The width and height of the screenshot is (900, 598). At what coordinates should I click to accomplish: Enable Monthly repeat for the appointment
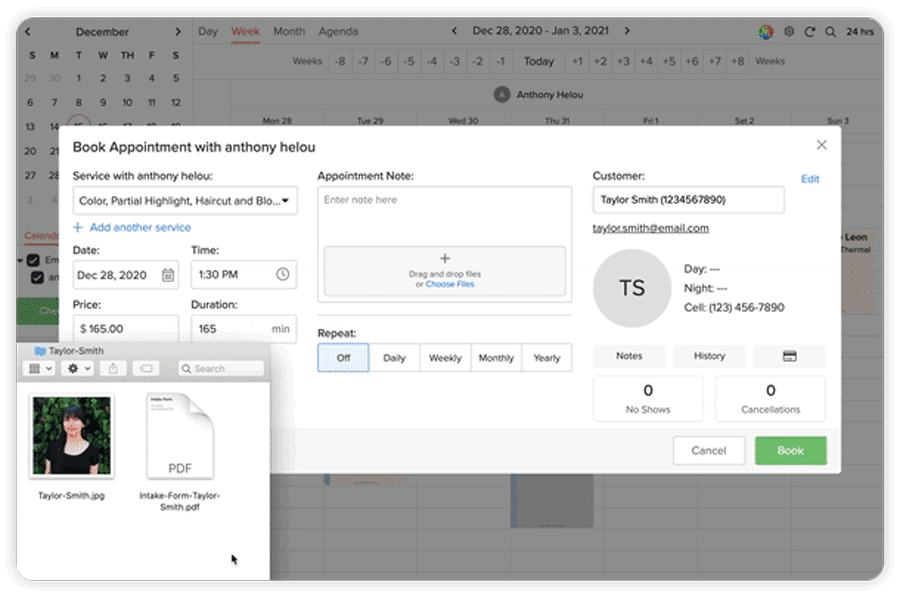496,357
